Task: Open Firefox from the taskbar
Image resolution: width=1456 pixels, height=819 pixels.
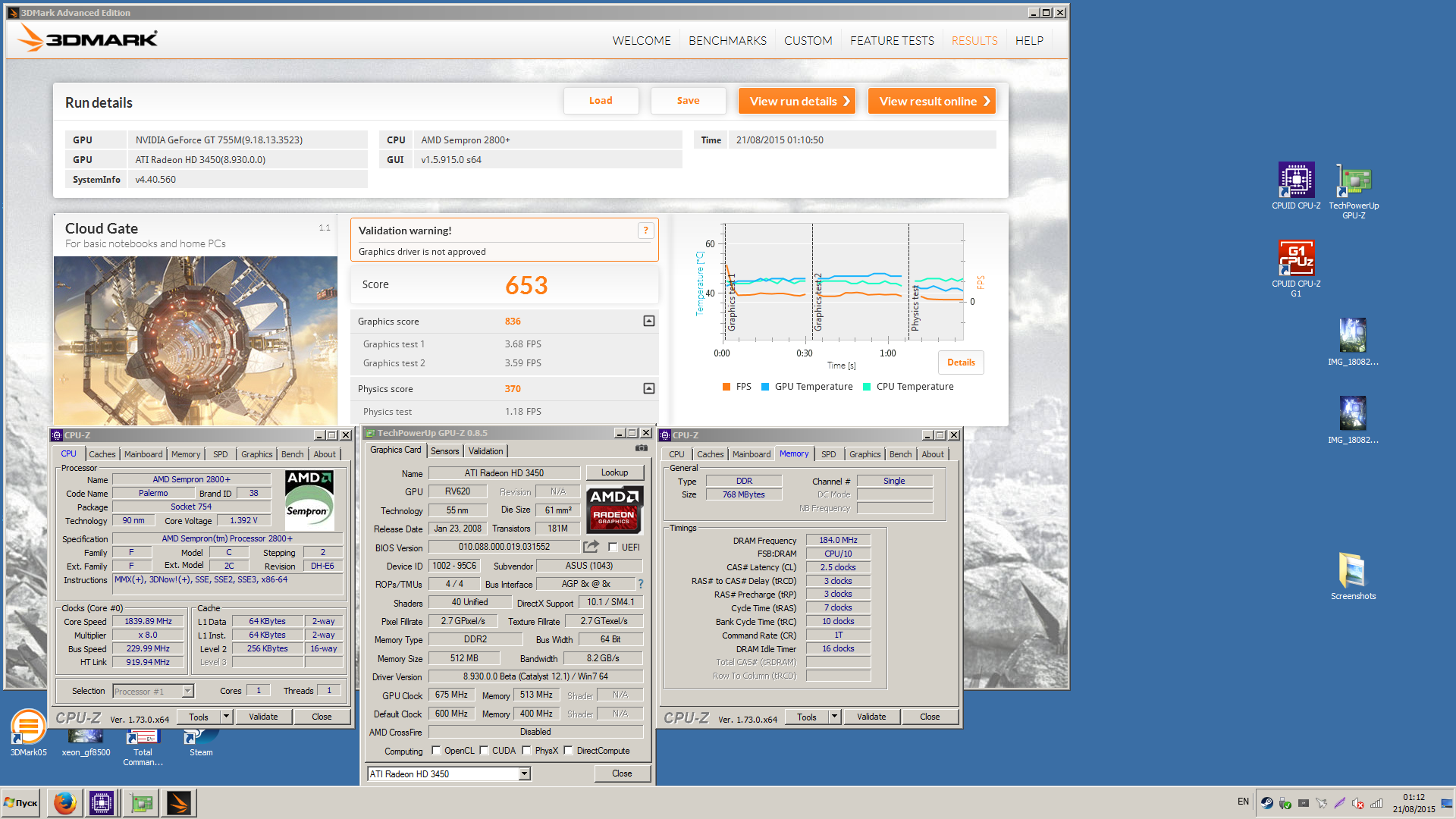Action: click(x=64, y=802)
